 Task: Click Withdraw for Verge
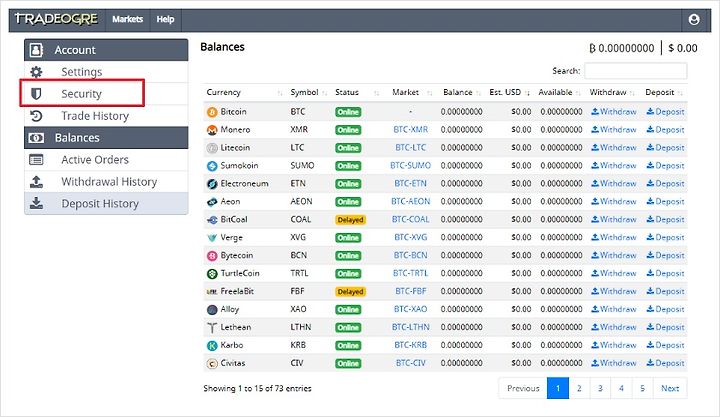click(x=613, y=237)
